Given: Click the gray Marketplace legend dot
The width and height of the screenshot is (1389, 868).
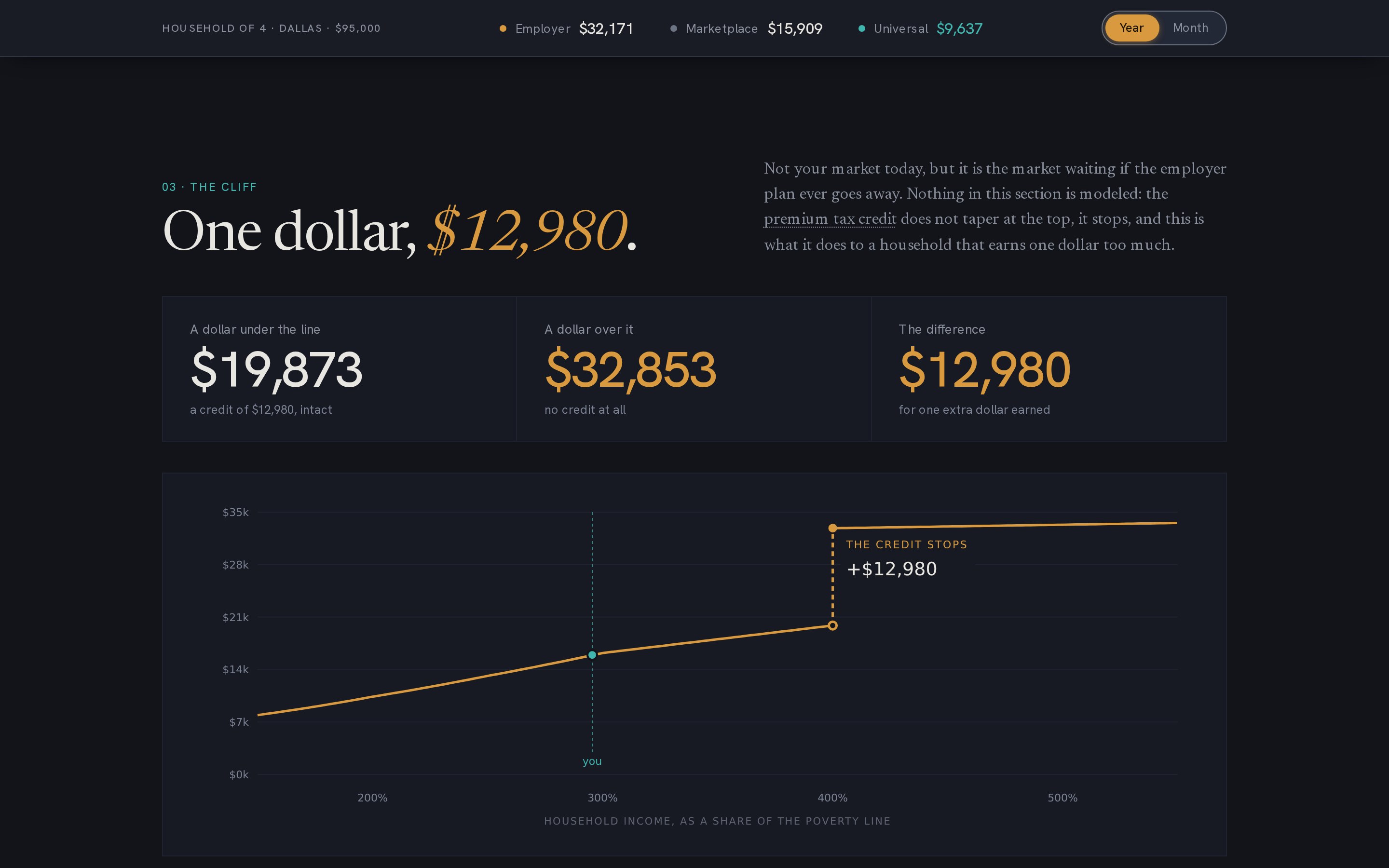Looking at the screenshot, I should pyautogui.click(x=673, y=29).
